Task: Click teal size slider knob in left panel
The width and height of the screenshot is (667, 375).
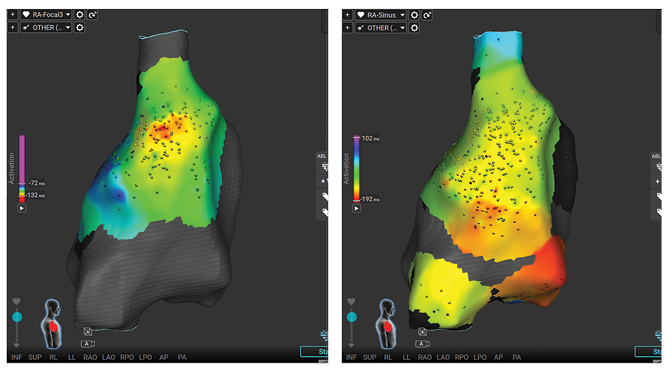Action: (17, 317)
